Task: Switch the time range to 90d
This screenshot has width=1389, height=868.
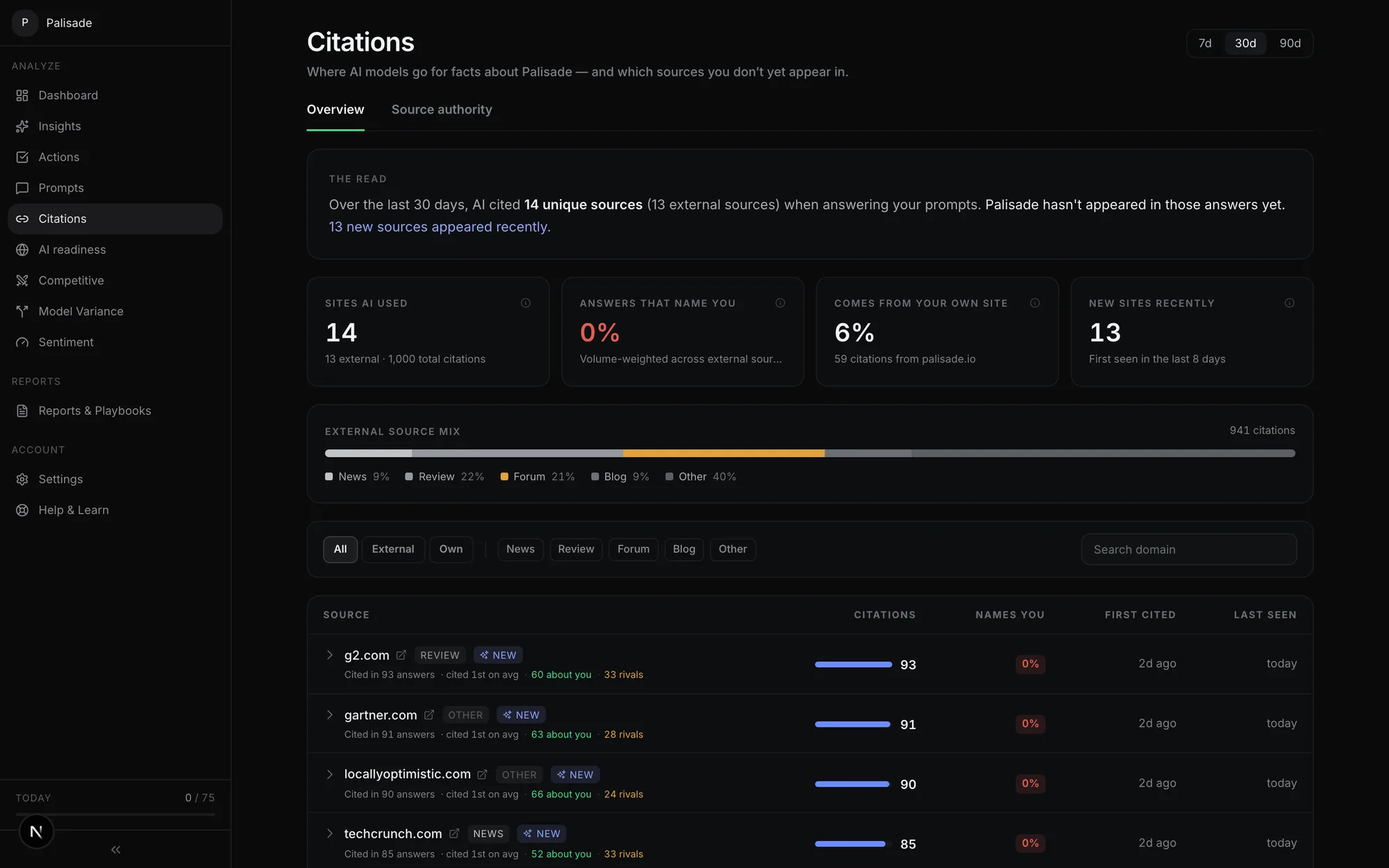Action: (1290, 43)
